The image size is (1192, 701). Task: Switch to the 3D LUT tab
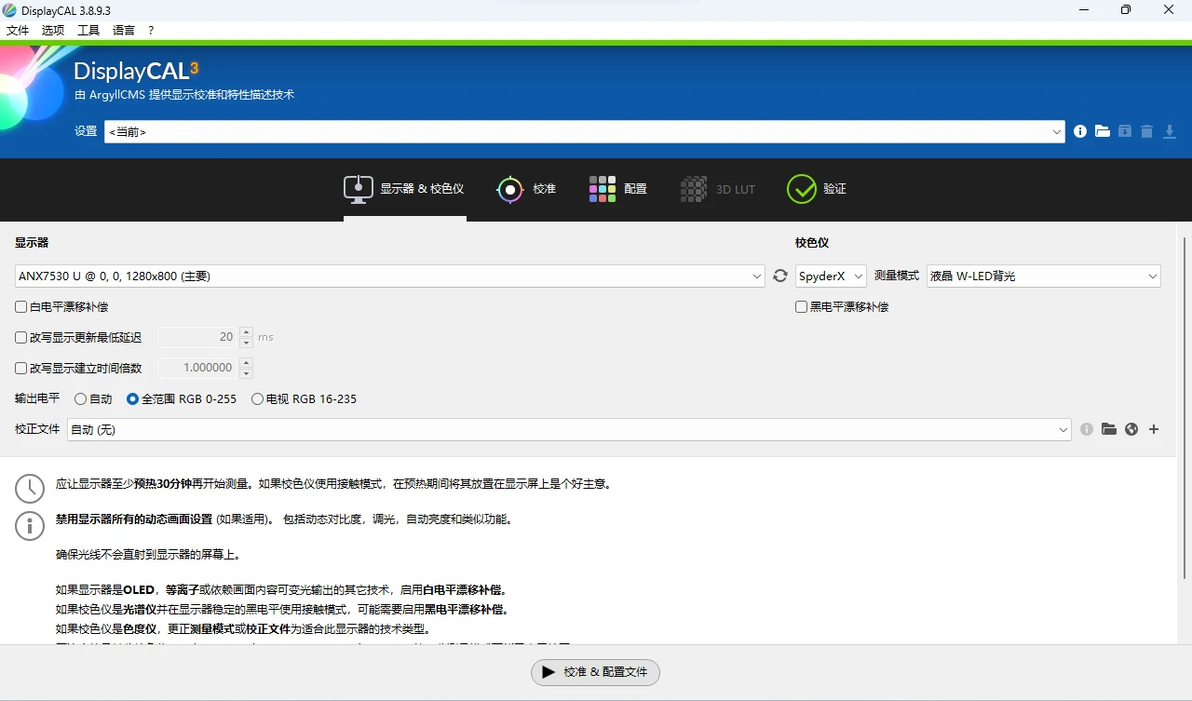pos(718,189)
